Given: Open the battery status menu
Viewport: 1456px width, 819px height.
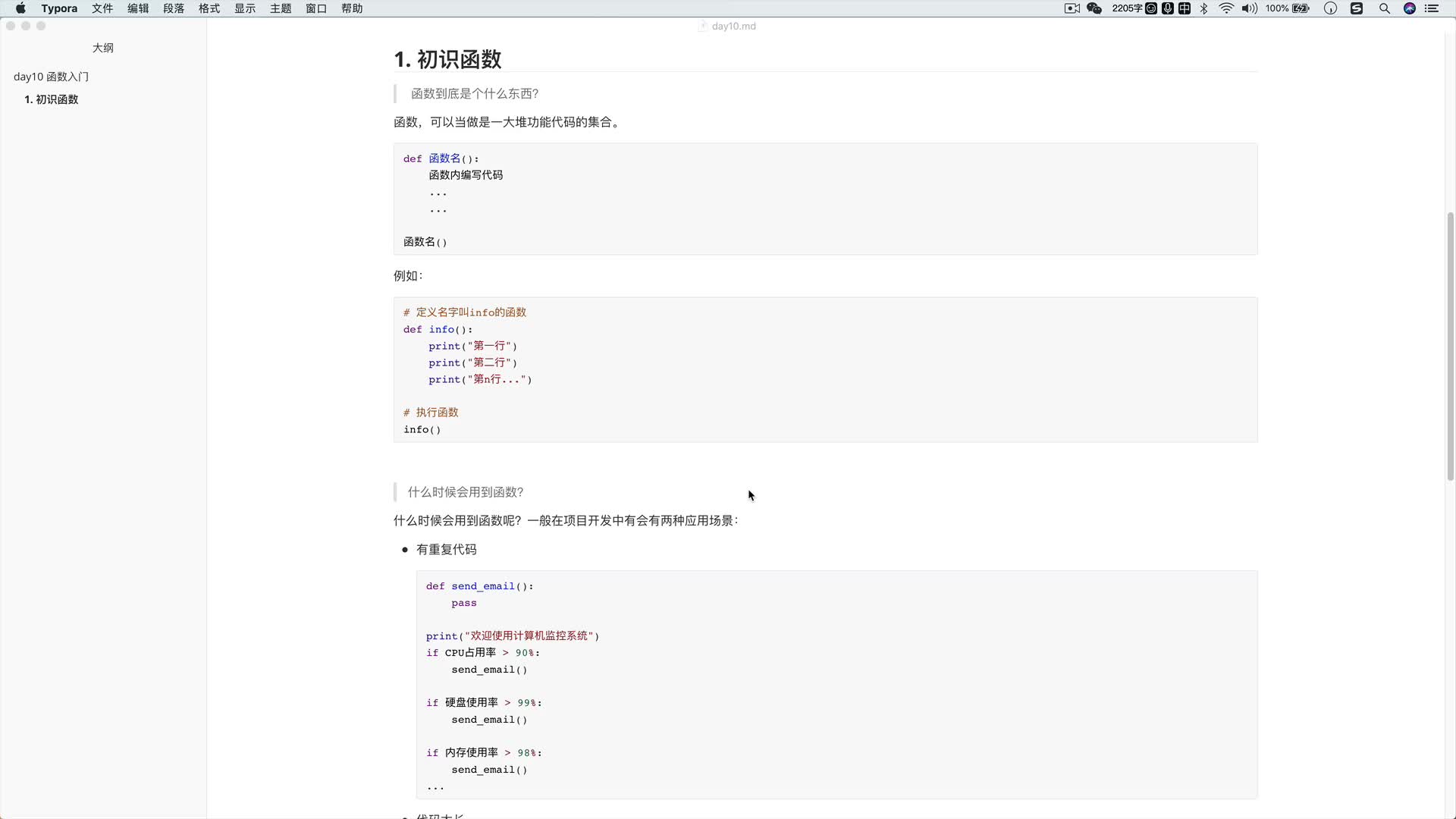Looking at the screenshot, I should [x=1288, y=8].
